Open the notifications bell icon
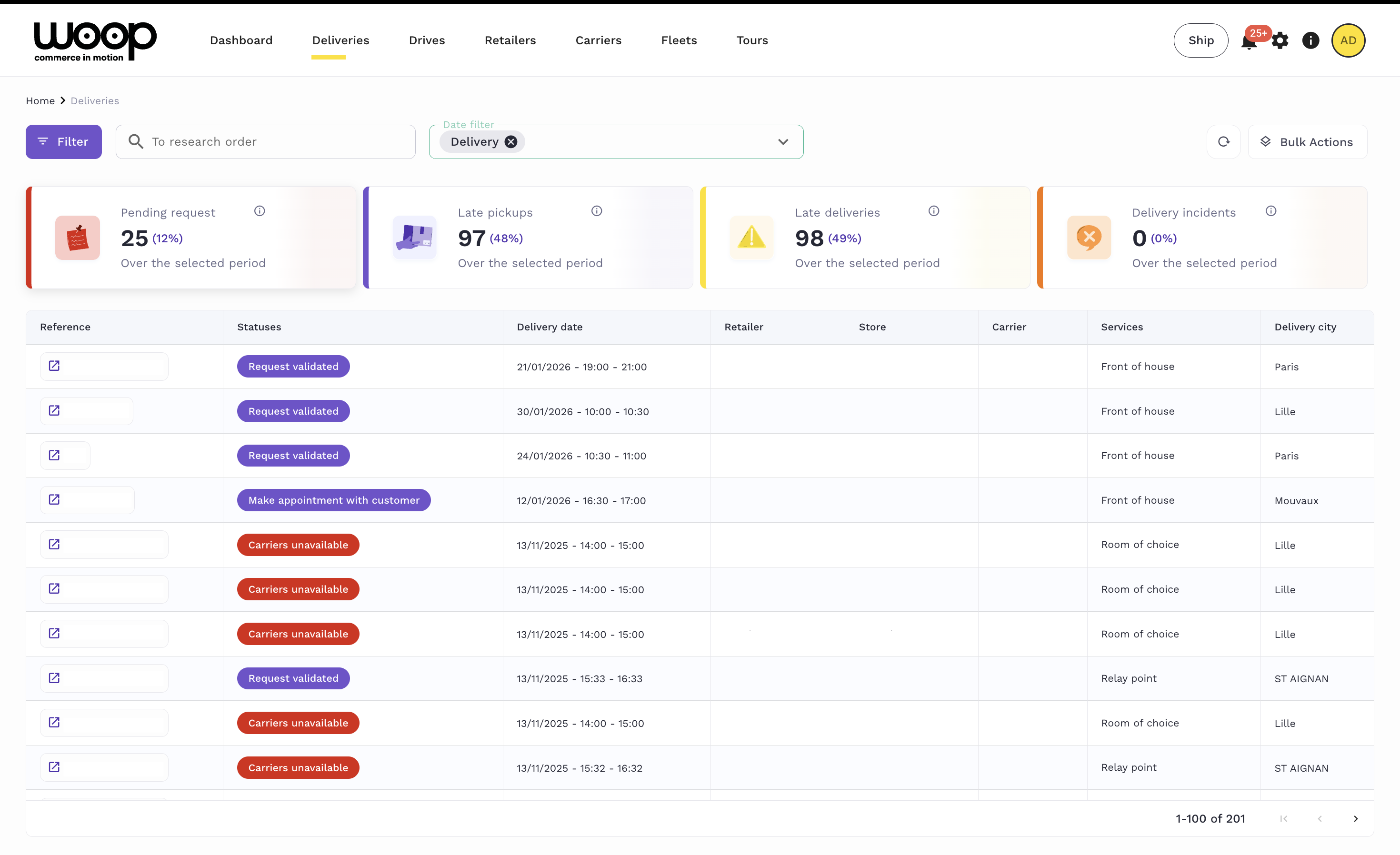The width and height of the screenshot is (1400, 855). (x=1248, y=42)
